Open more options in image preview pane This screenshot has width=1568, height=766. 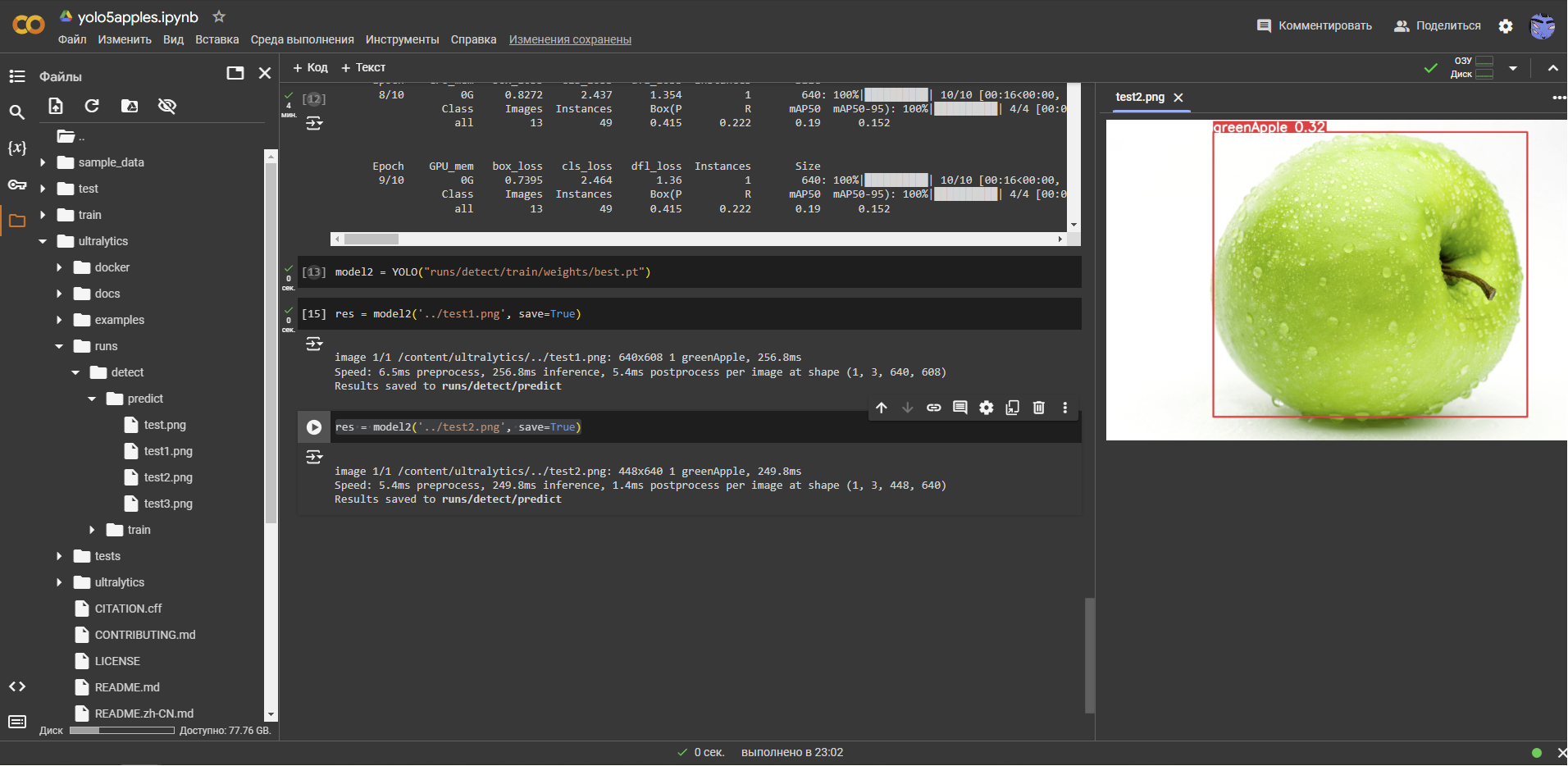pos(1559,98)
